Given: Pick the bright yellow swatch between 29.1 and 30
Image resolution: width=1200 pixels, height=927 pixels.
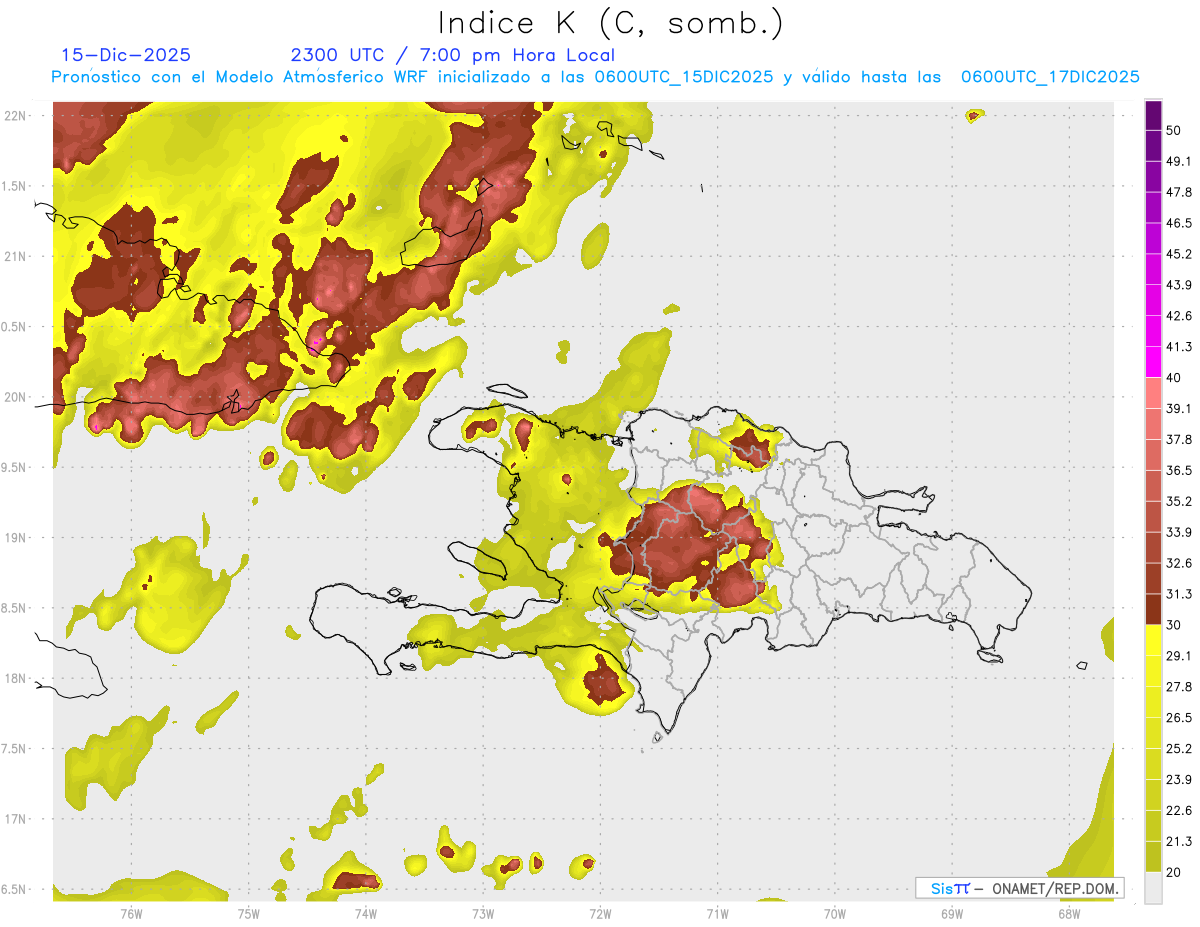Looking at the screenshot, I should coord(1154,640).
